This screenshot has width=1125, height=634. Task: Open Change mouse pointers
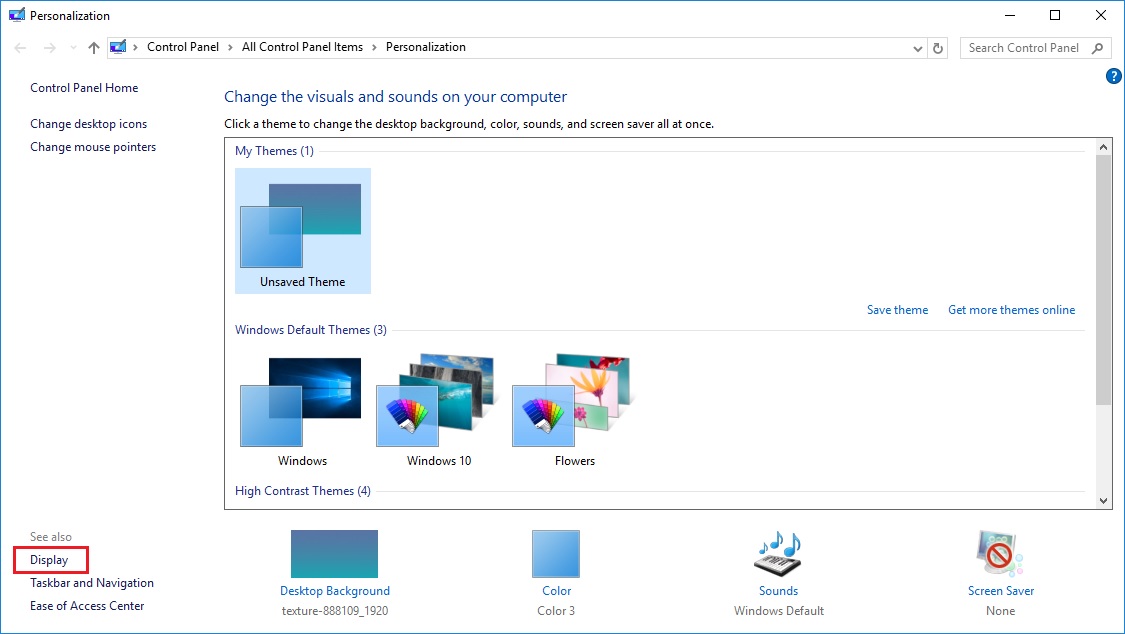pyautogui.click(x=93, y=146)
